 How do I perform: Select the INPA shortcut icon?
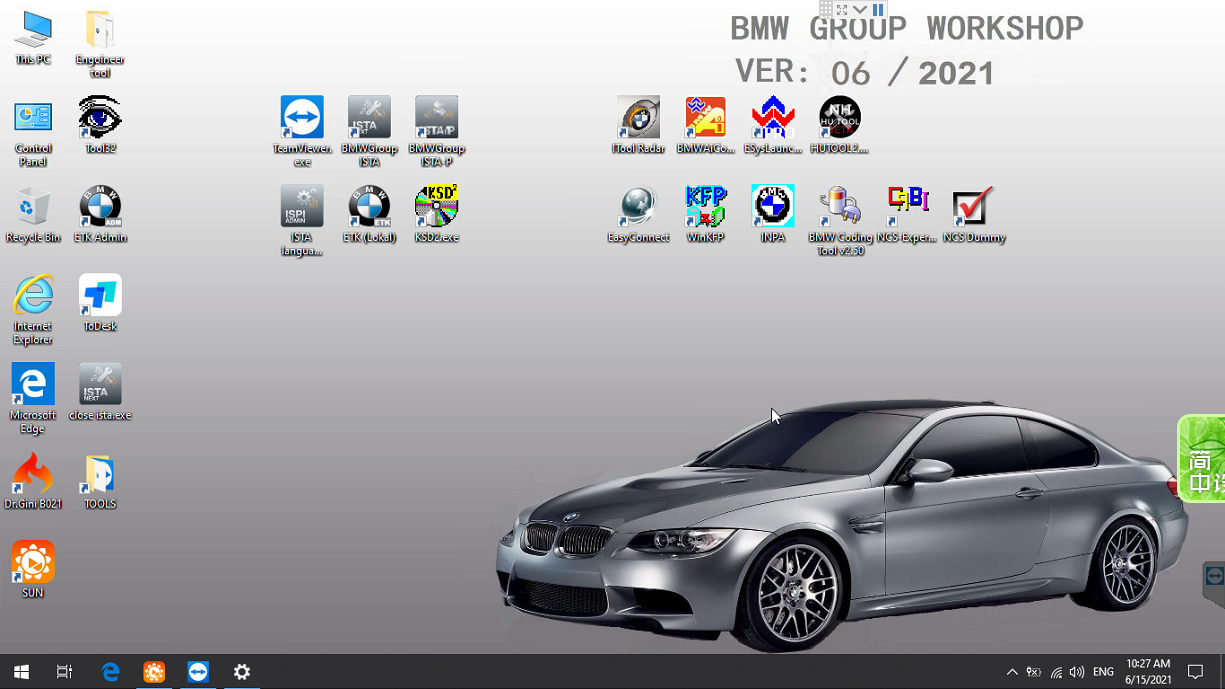[772, 215]
